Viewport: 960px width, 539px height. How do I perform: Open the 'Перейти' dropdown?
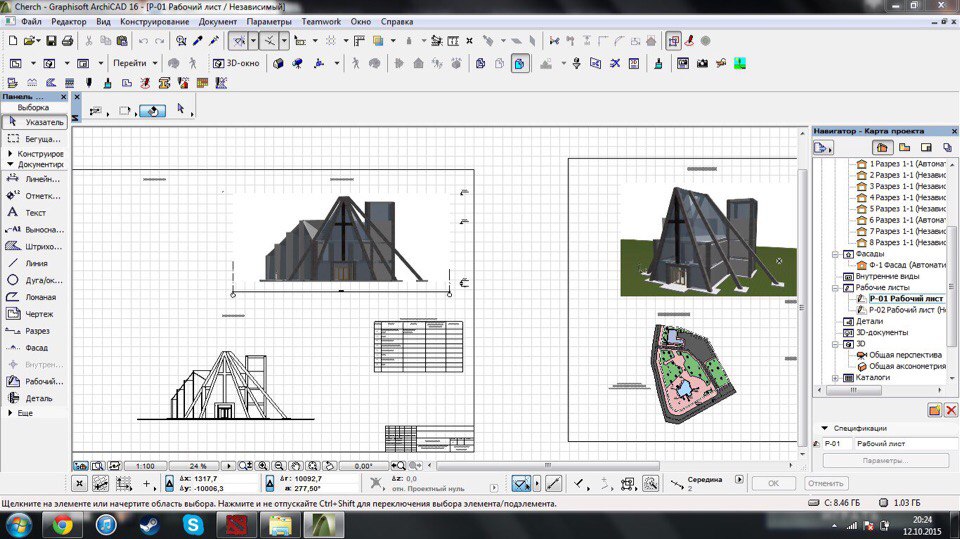[135, 62]
